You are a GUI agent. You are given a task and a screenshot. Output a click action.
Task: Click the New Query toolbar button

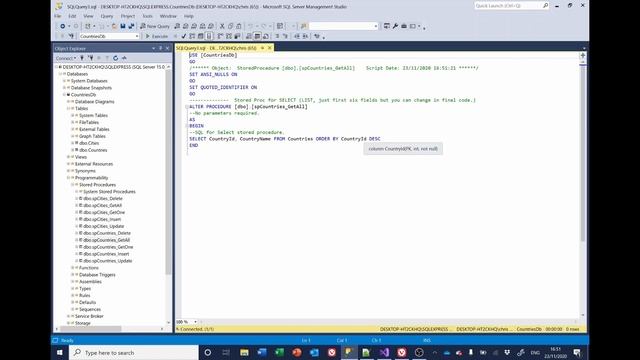click(x=155, y=26)
